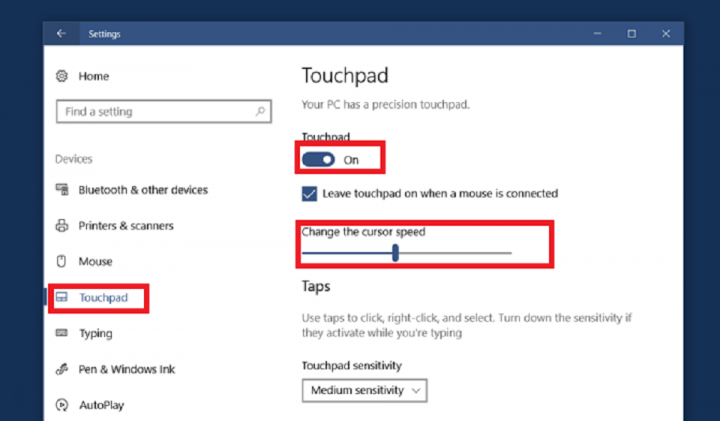Select Typing in the Devices list
720x421 pixels.
point(96,334)
